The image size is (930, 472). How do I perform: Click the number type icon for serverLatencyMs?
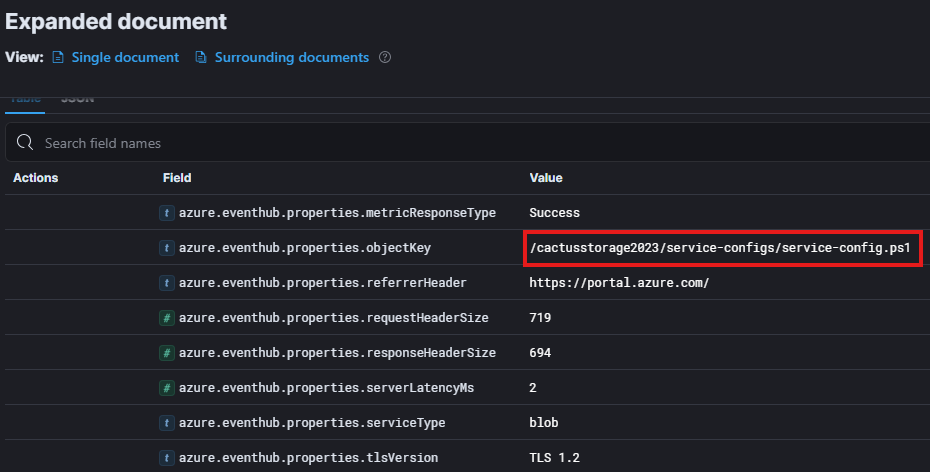pos(168,388)
